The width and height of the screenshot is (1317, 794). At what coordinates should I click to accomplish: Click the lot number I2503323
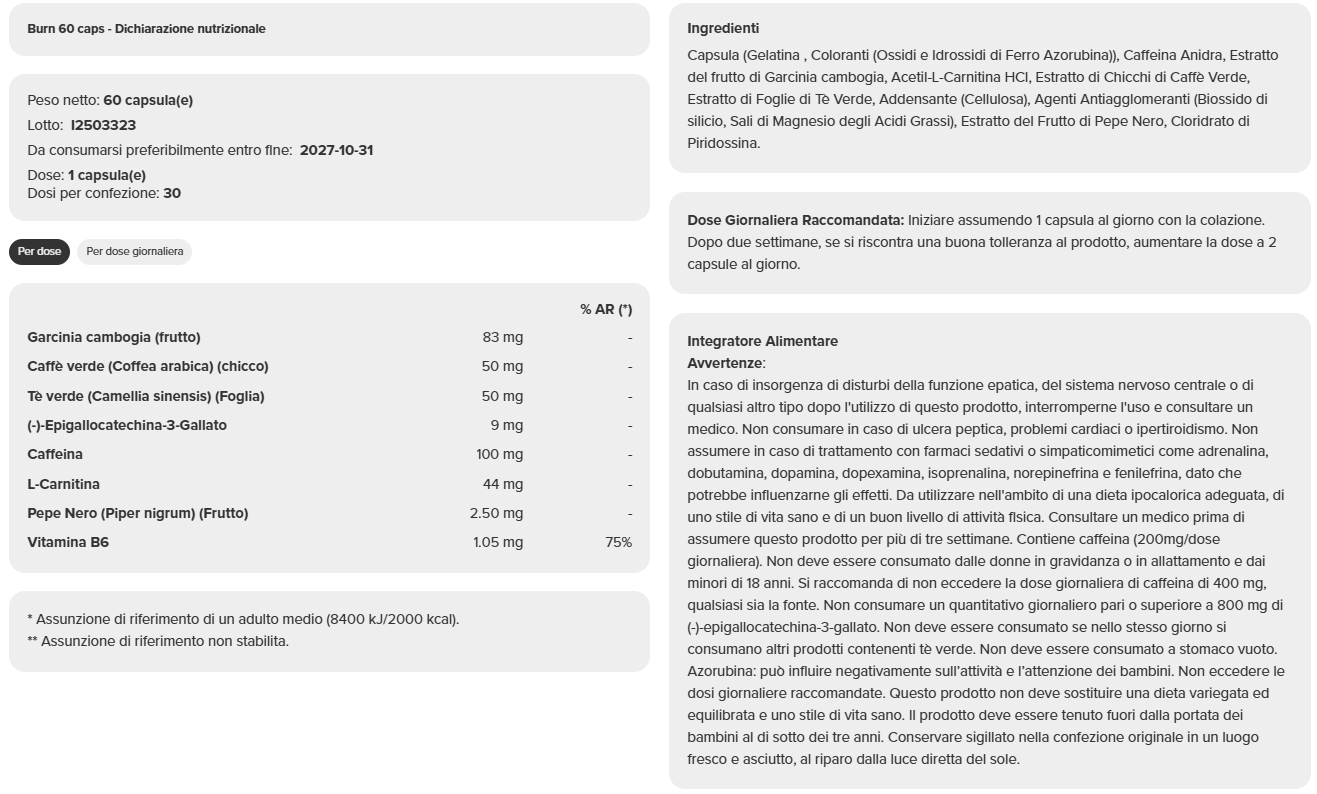103,125
